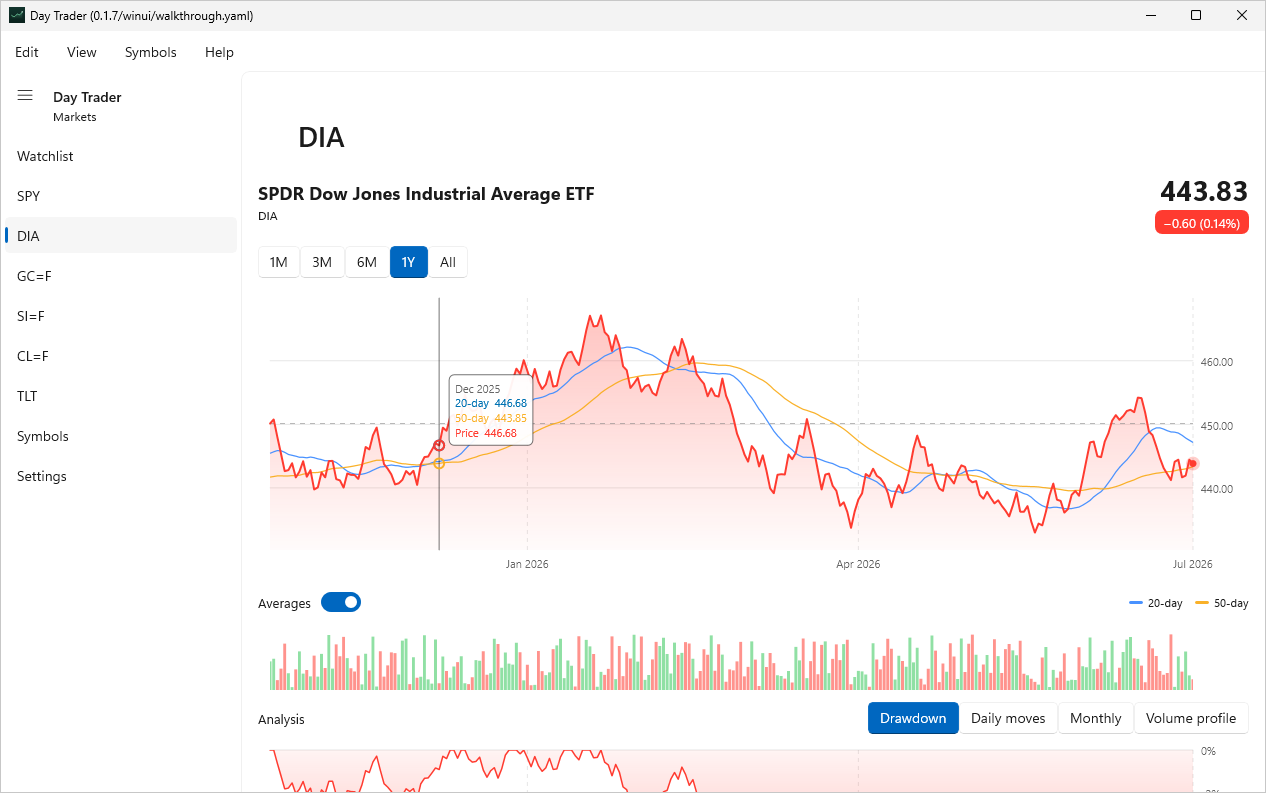1266x793 pixels.
Task: Click the Day Trader app icon in title bar
Action: 17,16
